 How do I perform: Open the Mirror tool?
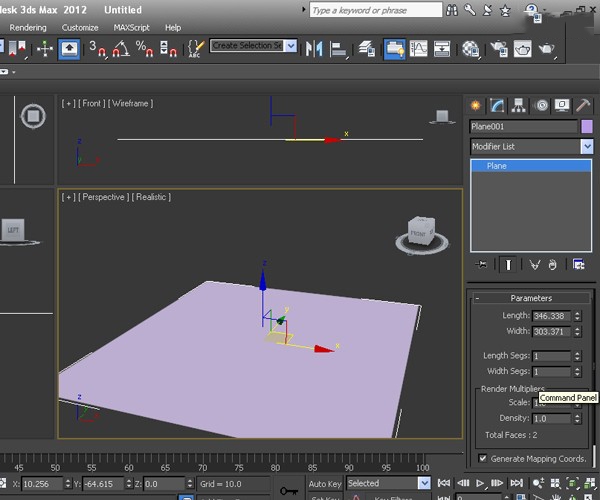coord(314,49)
